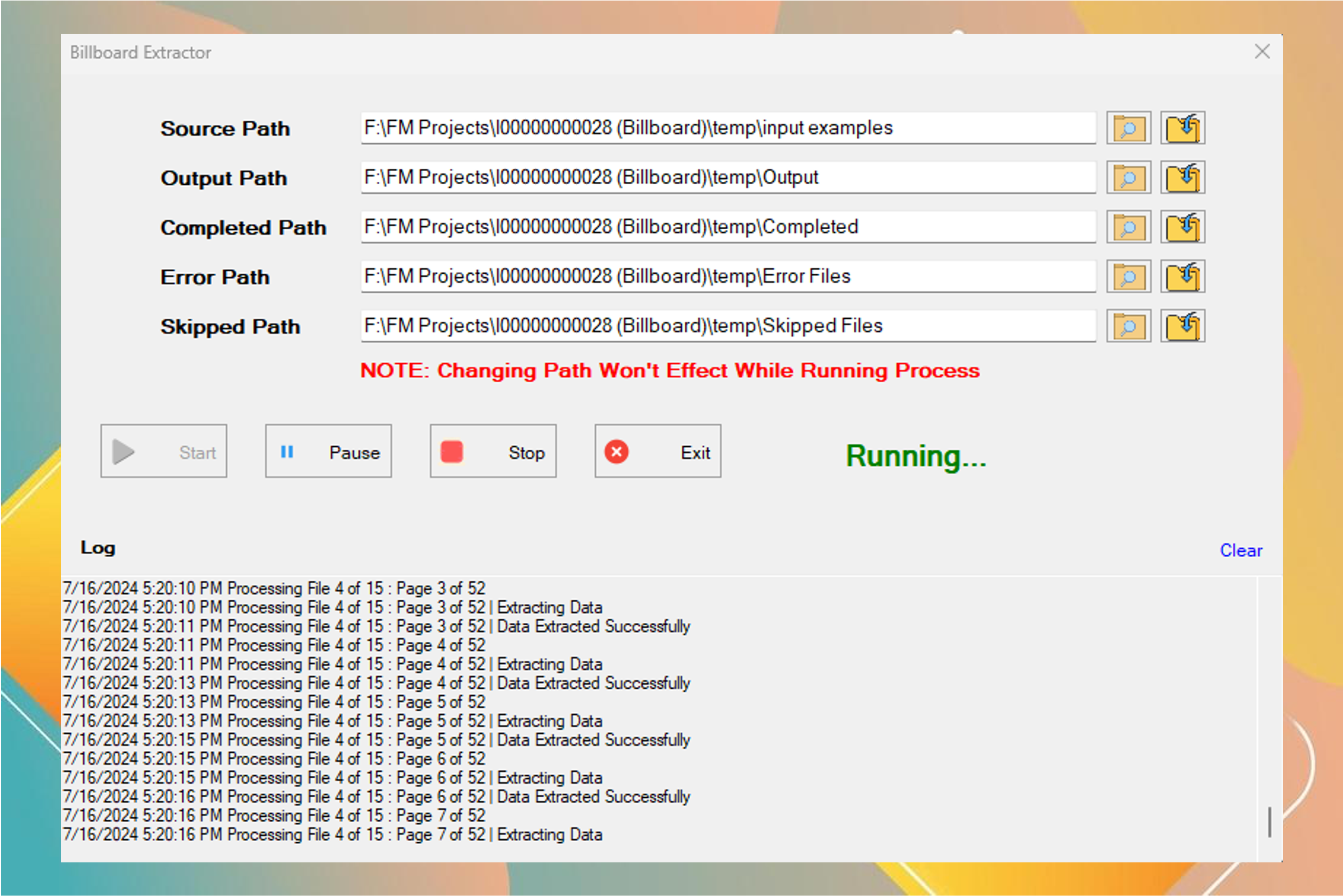Select log line 'Page 4 of 52 | Data Extracted Successfully'

376,683
